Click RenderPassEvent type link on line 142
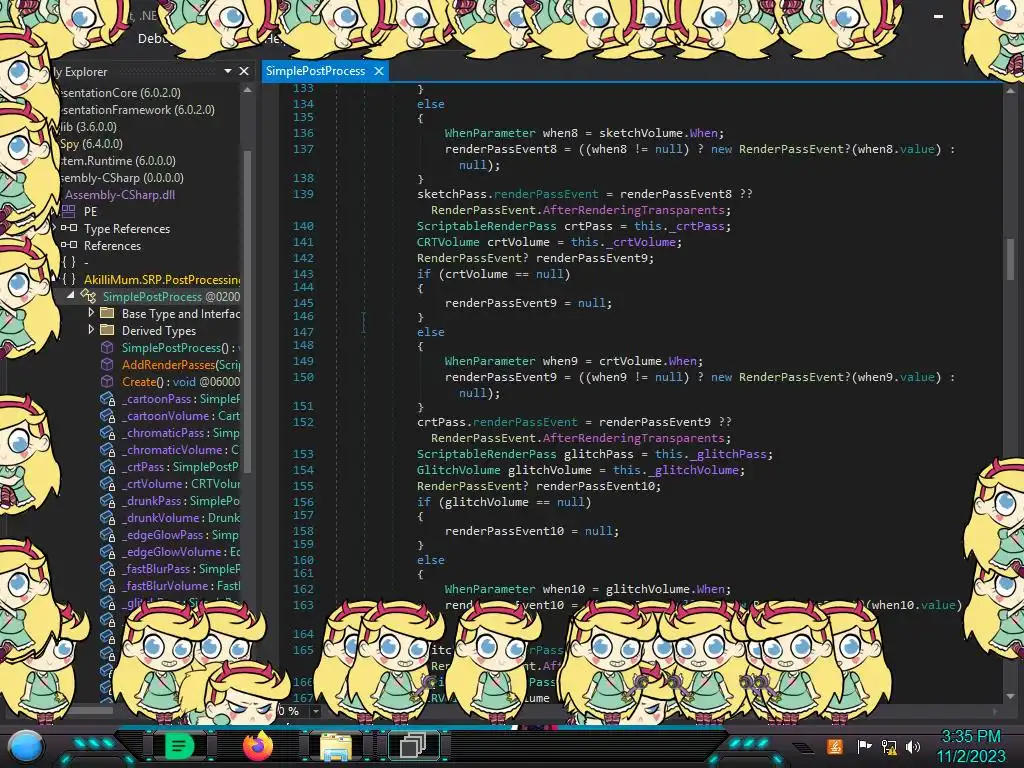 473,258
